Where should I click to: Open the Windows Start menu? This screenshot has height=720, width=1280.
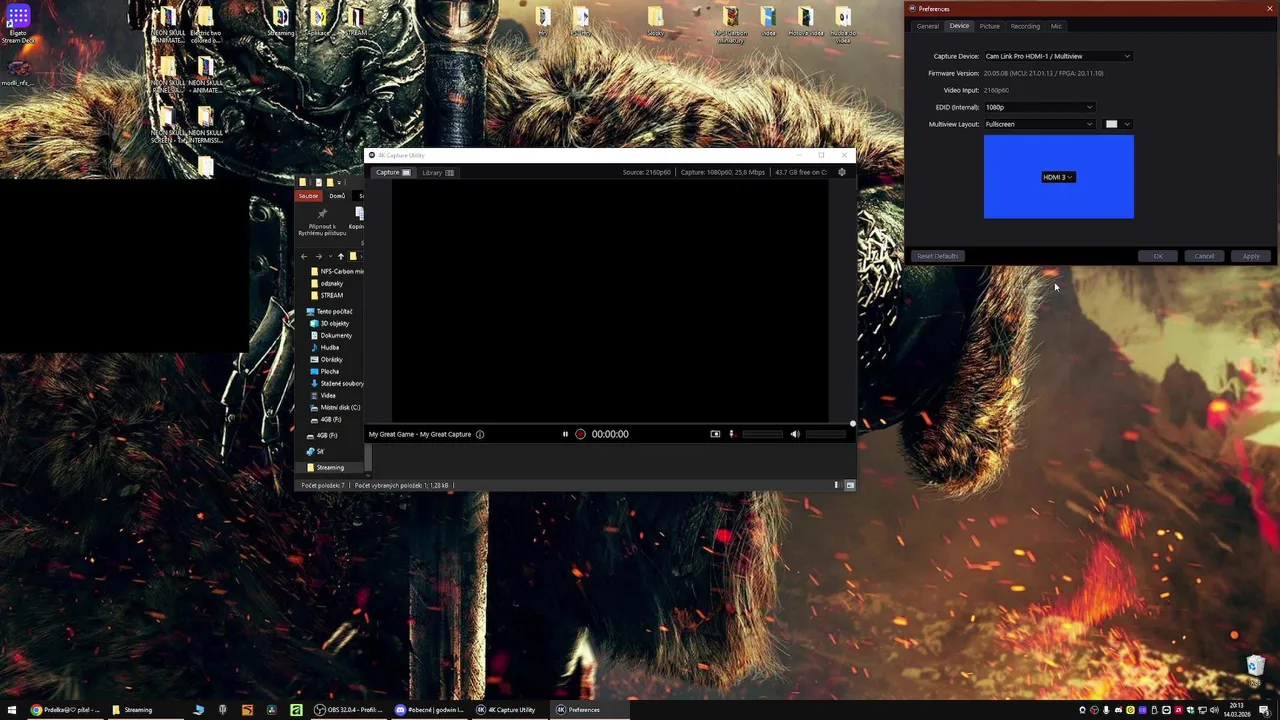(x=12, y=710)
